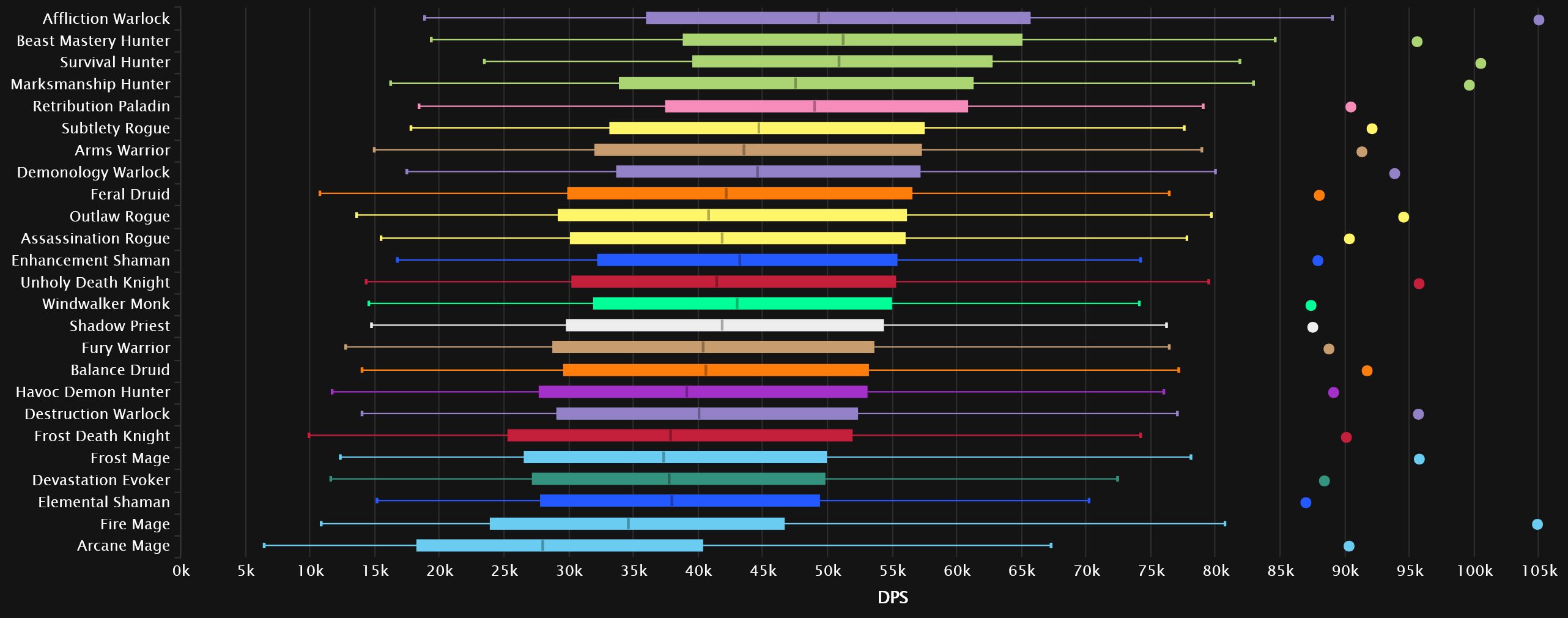Select the Feral Druid orange box bar
This screenshot has width=1568, height=618.
coord(739,193)
